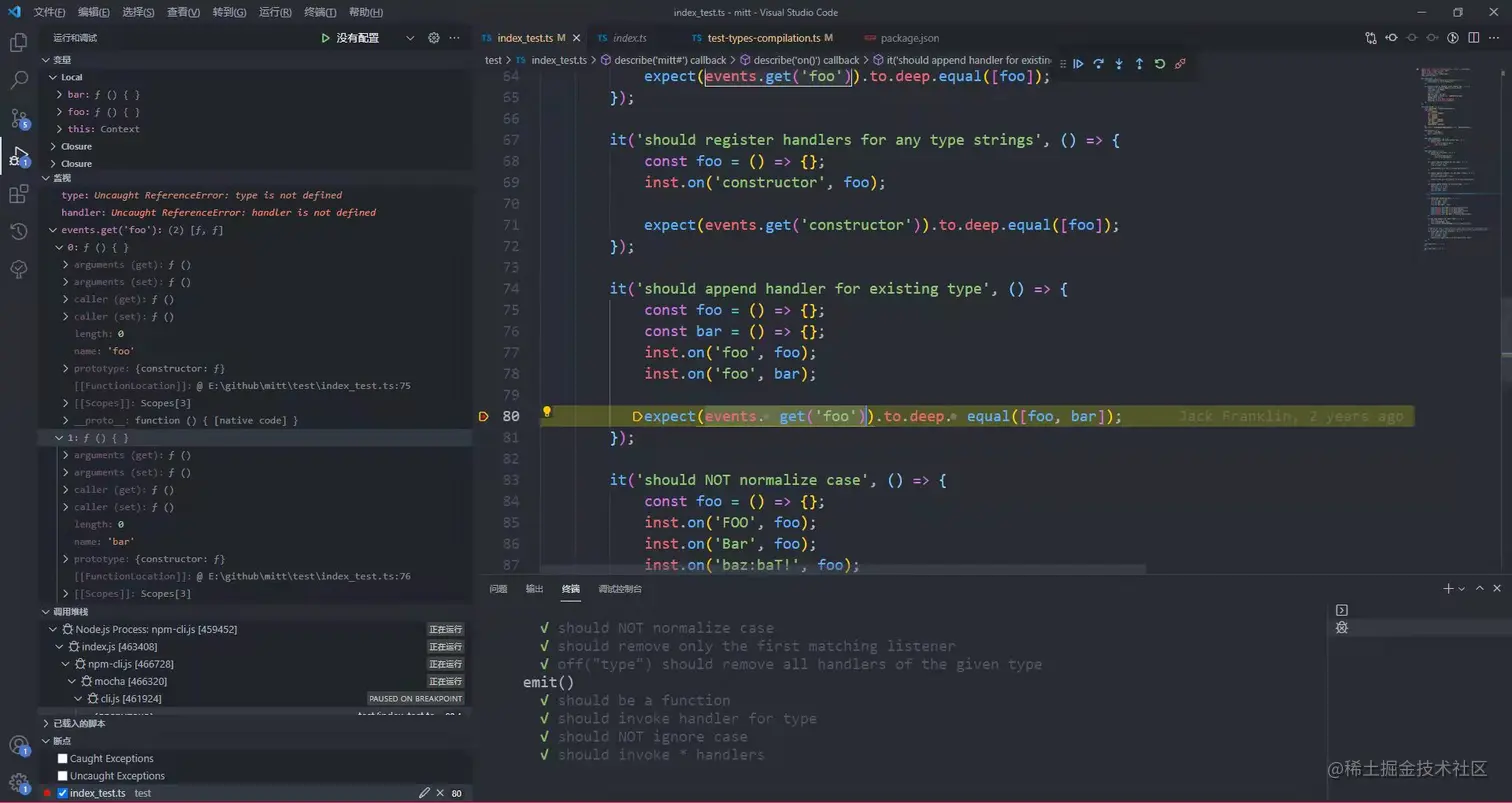Open the Run and Debug activity icon
1512x803 pixels.
pos(18,156)
